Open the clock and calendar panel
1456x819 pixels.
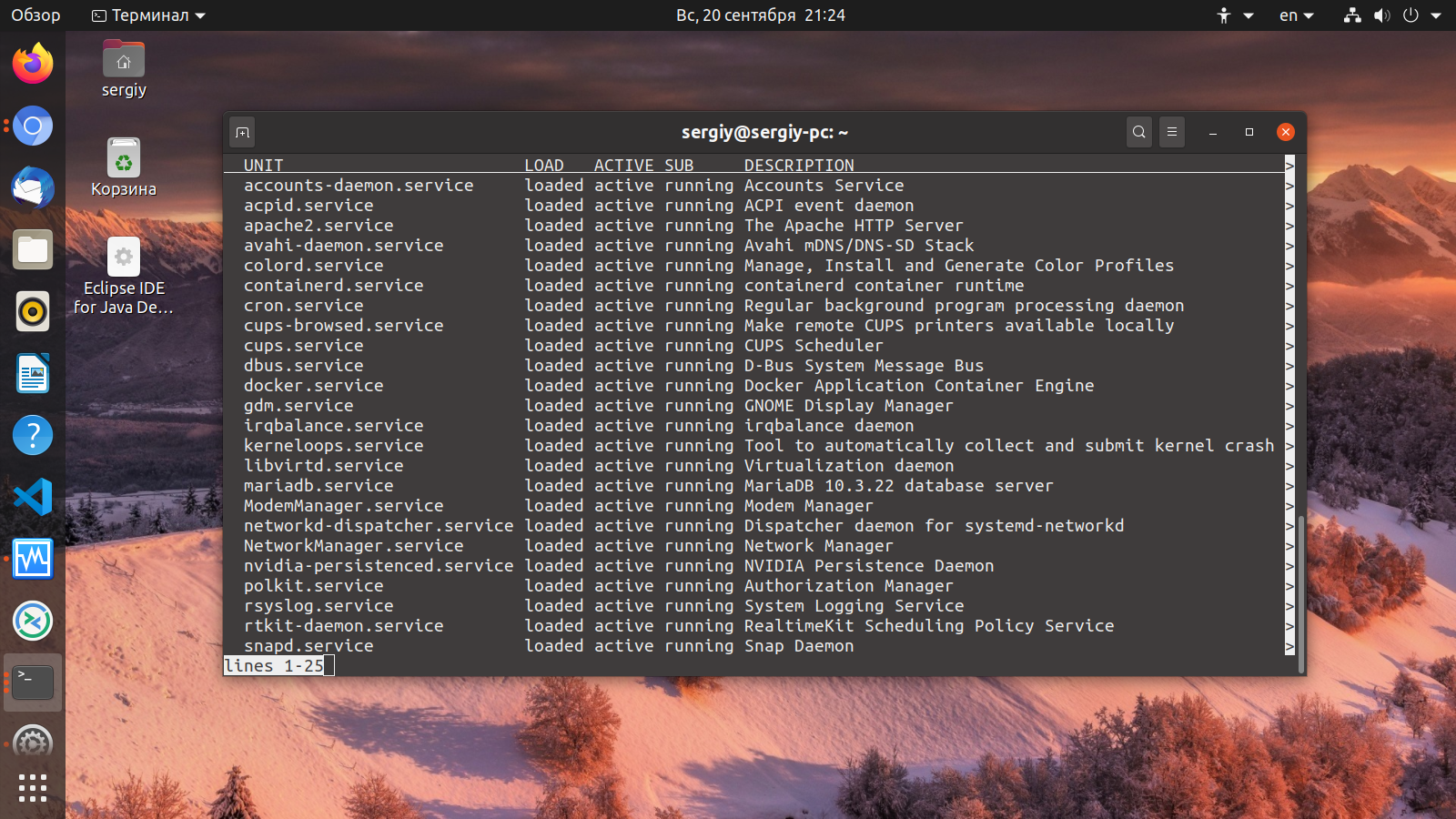[x=761, y=15]
